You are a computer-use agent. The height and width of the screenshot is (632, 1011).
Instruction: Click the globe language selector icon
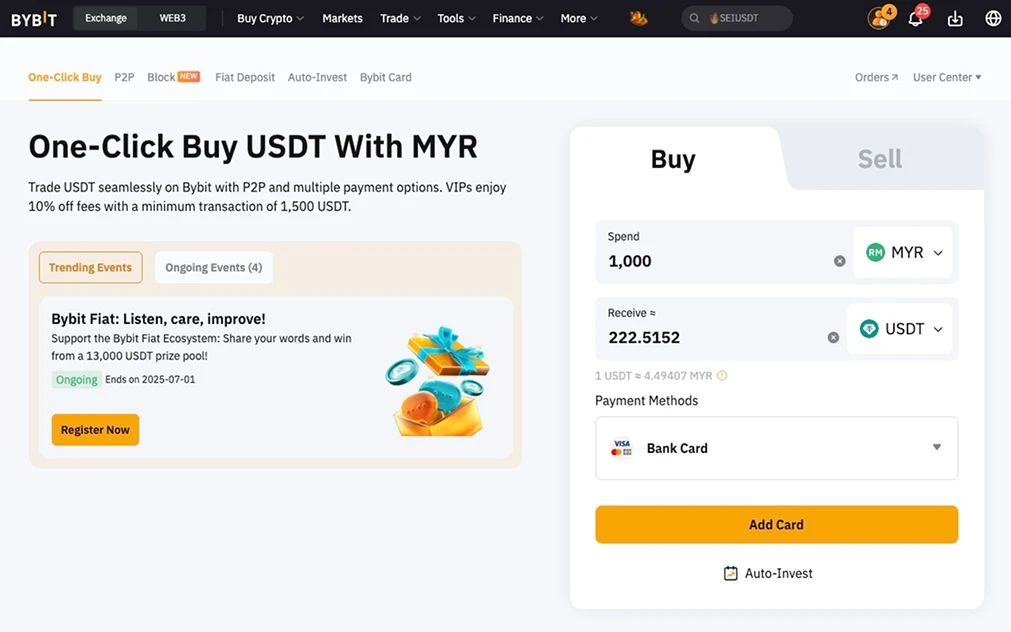(992, 17)
